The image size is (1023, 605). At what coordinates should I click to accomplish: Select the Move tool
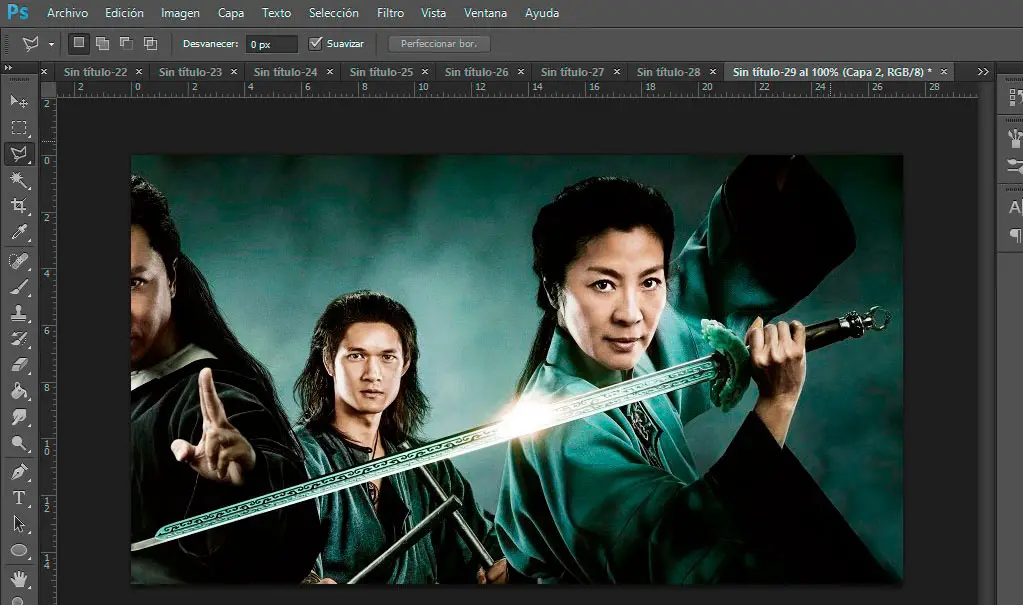(19, 101)
